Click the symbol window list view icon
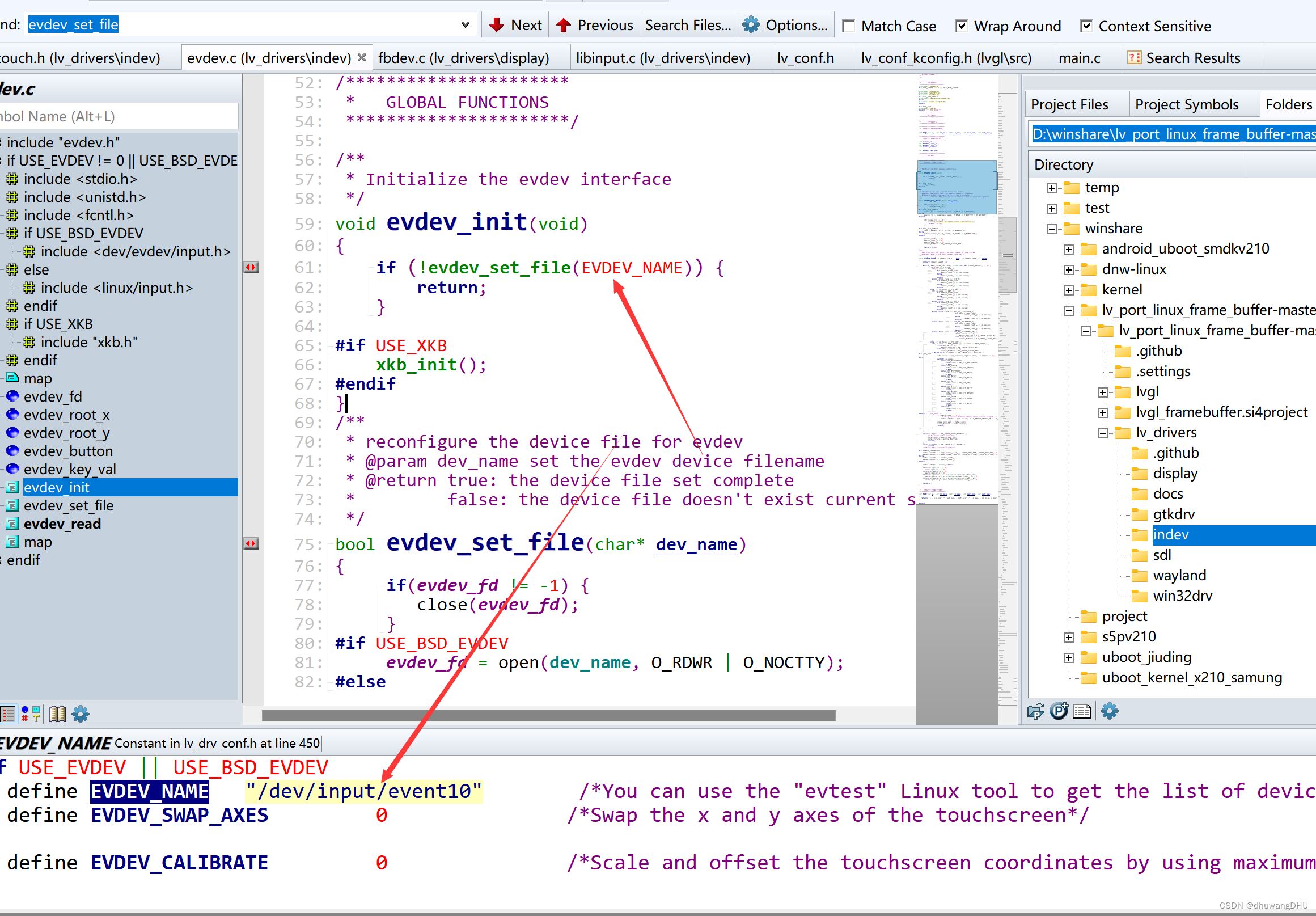 (x=7, y=714)
